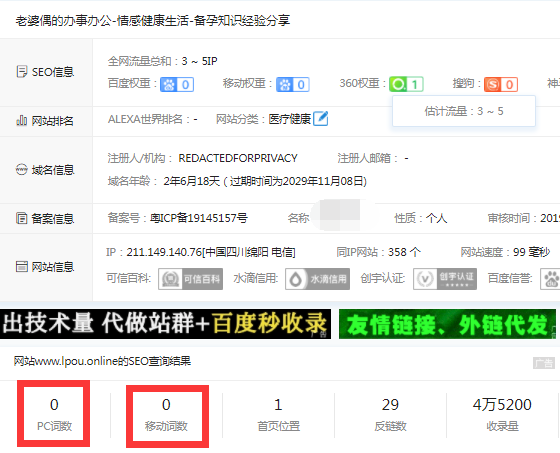Click the 网站排名 bar chart icon

21,121
